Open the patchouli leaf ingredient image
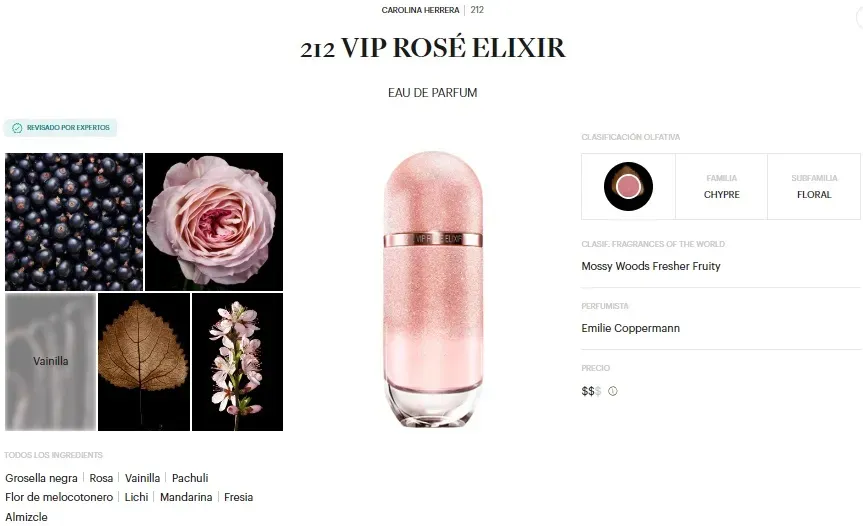Image resolution: width=863 pixels, height=526 pixels. click(144, 361)
